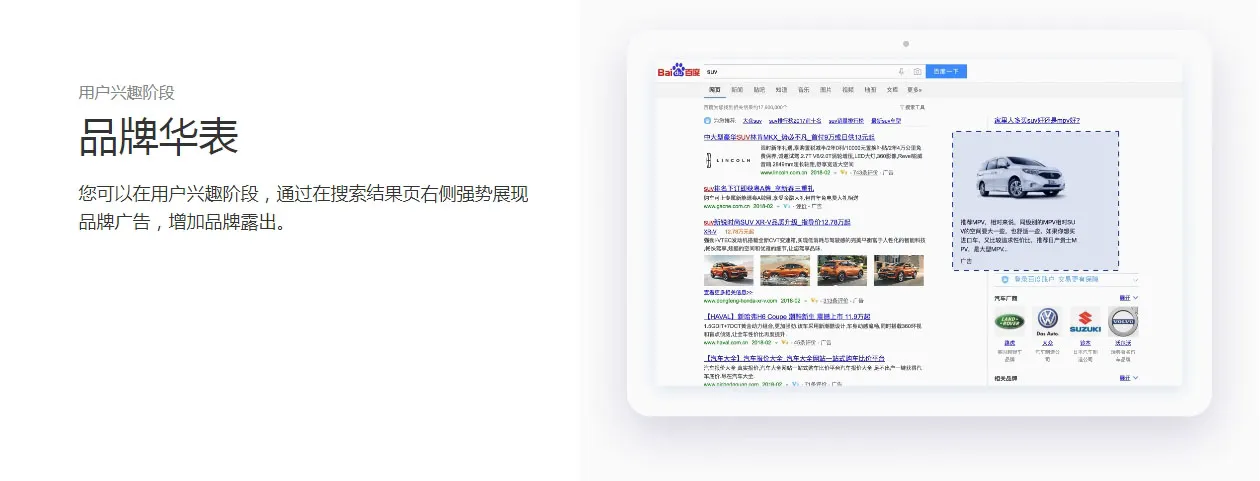Open the Lincoln MKX result title link
The image size is (1260, 481).
click(x=789, y=137)
